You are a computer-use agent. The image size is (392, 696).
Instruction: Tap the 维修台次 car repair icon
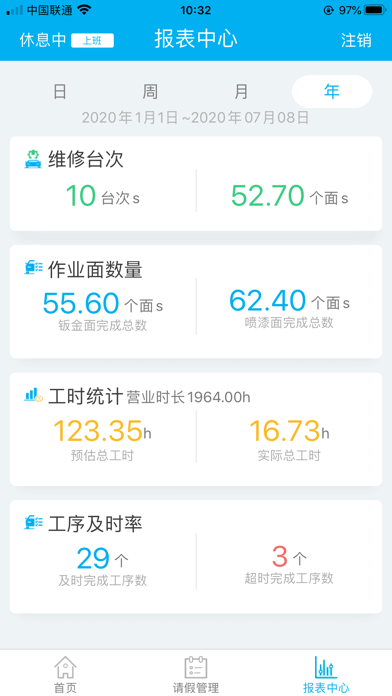32,159
